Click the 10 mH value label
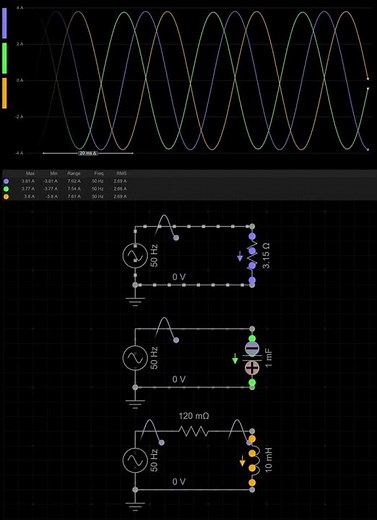377x520 pixels. pos(269,460)
